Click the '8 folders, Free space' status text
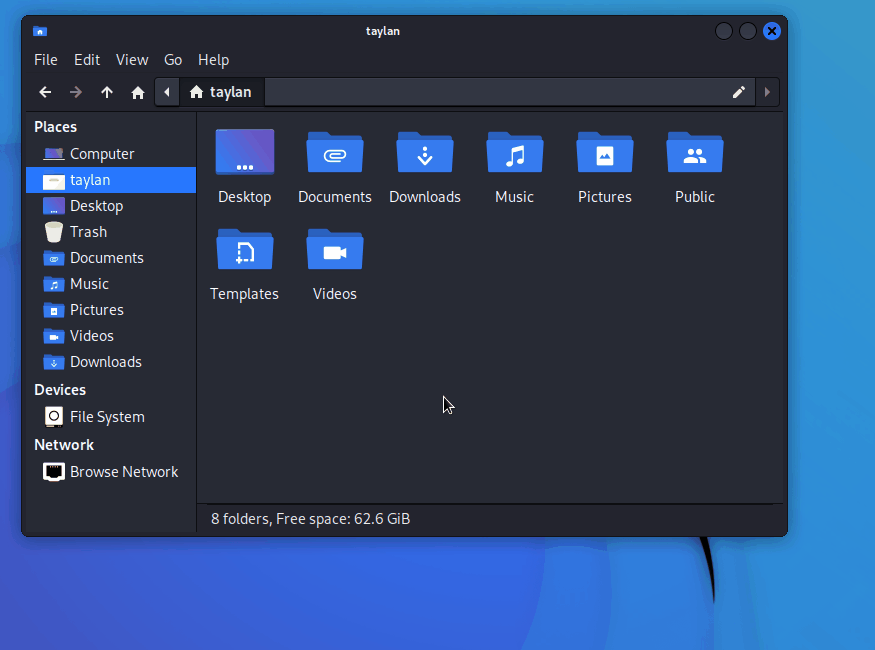This screenshot has width=875, height=650. point(310,519)
